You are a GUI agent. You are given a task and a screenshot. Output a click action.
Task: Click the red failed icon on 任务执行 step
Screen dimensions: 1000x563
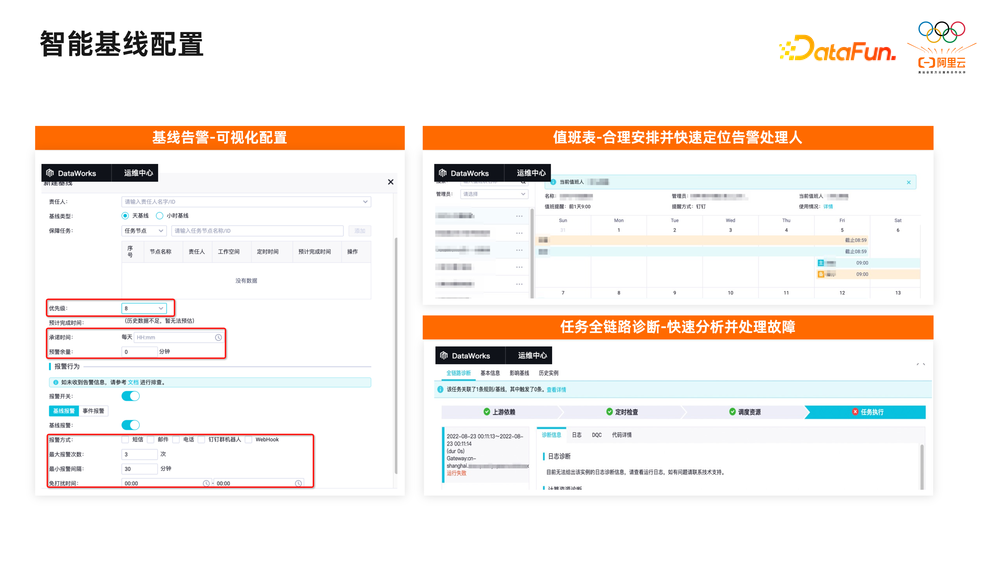click(855, 412)
